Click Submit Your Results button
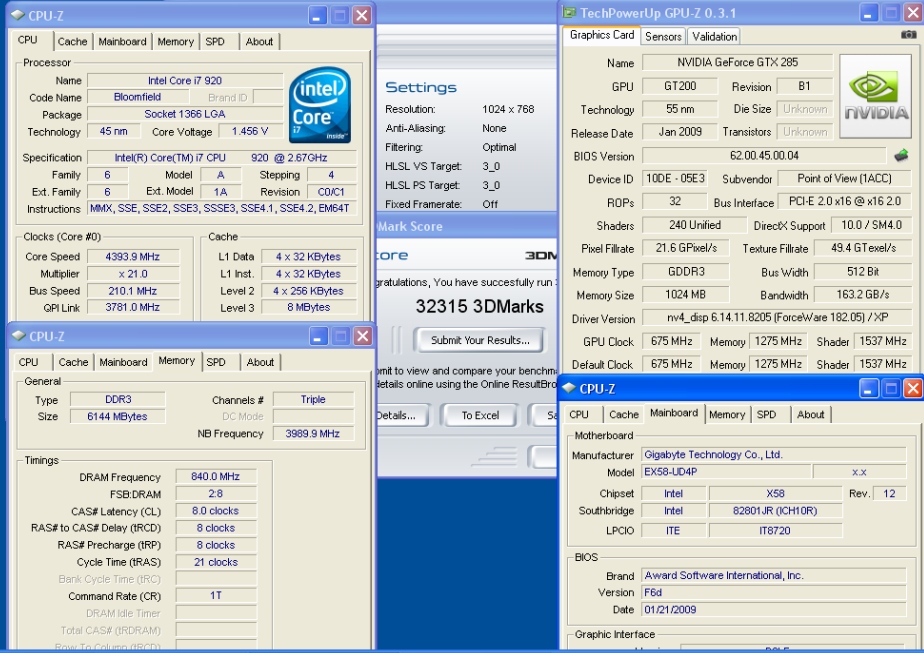Viewport: 924px width, 653px height. [x=480, y=340]
